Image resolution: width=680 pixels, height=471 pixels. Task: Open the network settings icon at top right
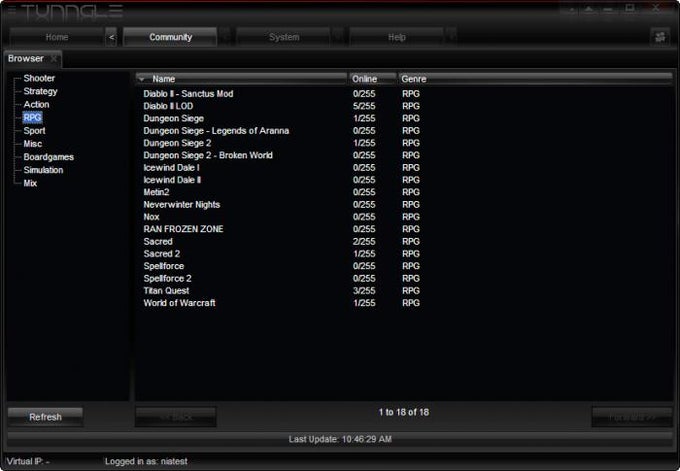[x=660, y=37]
